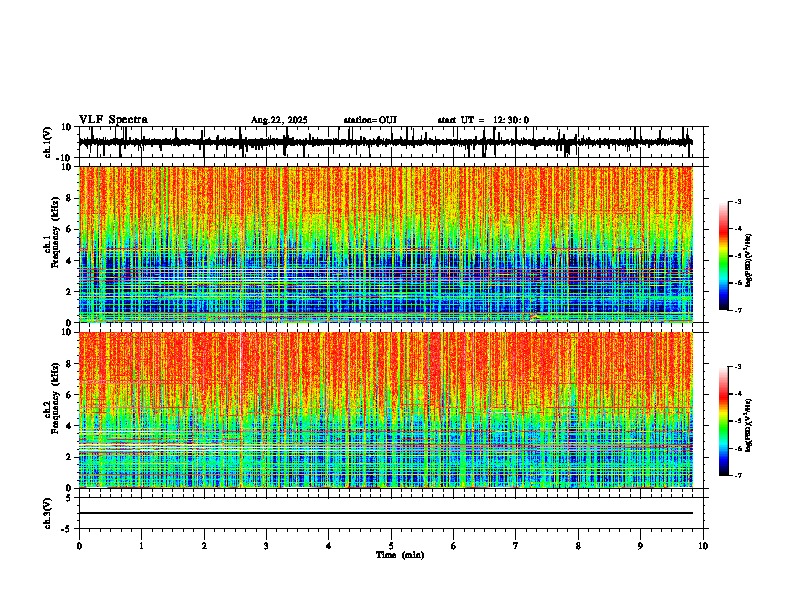Click the 'start UT = 12:30: 0' label
Image resolution: width=792 pixels, height=612 pixels.
tap(483, 120)
